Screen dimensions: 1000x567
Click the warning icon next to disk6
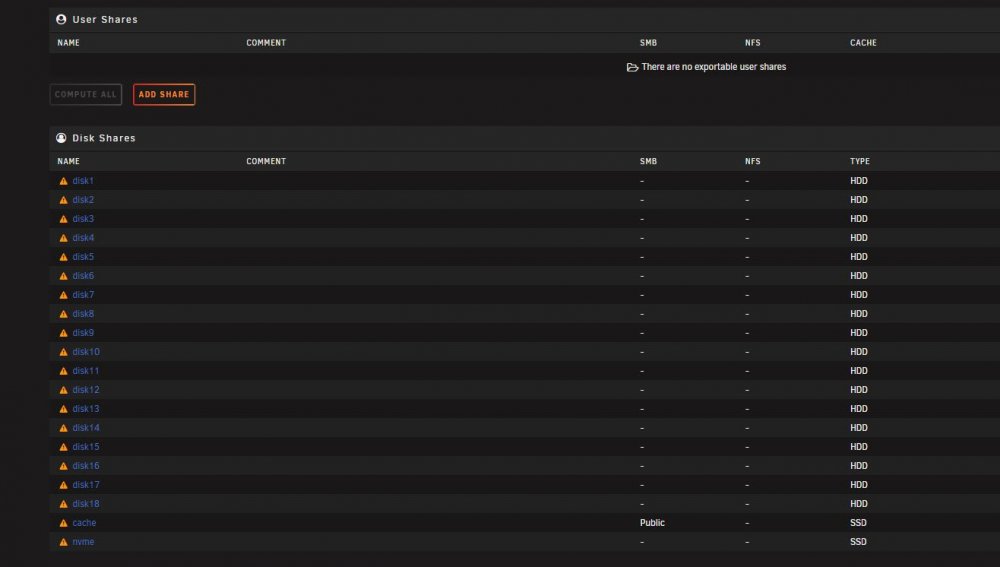point(63,276)
